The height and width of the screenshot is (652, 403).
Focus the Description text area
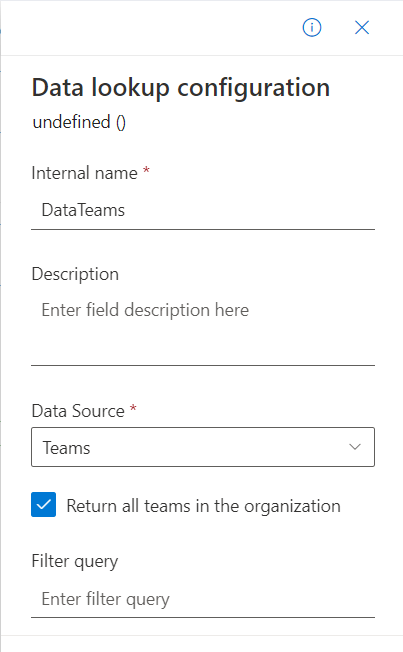tap(203, 330)
